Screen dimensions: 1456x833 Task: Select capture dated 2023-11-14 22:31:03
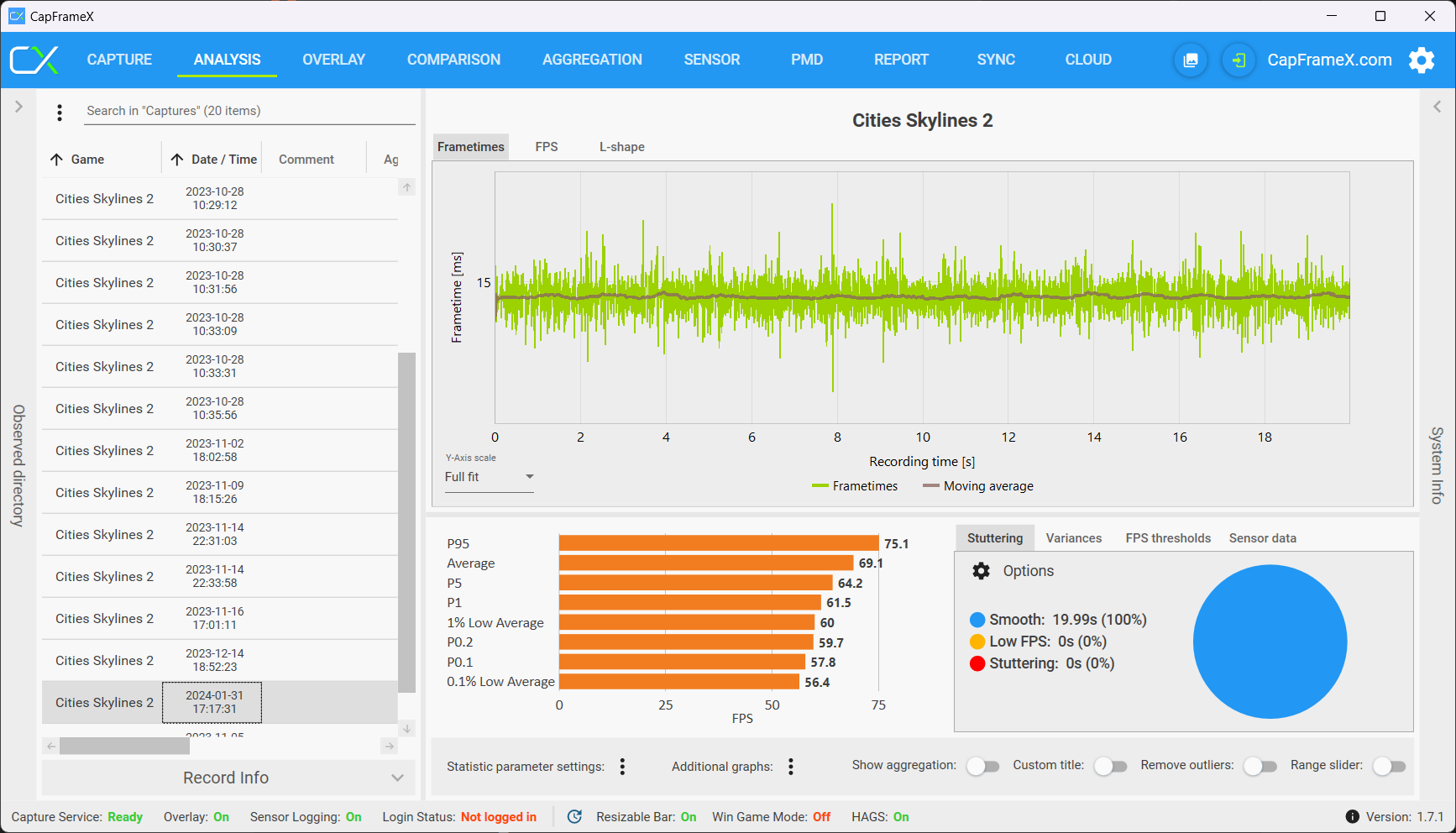pyautogui.click(x=220, y=535)
